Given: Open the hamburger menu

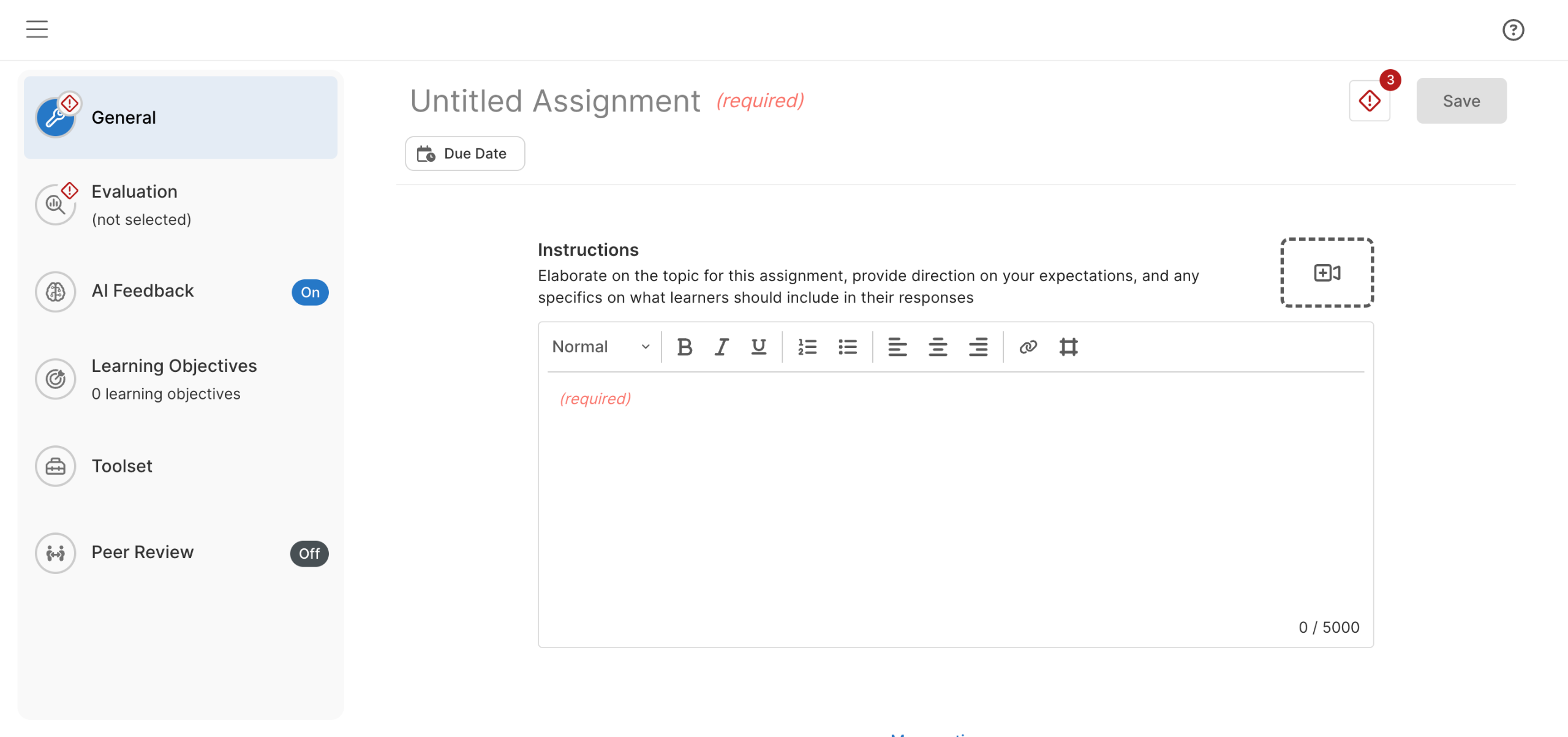Looking at the screenshot, I should tap(37, 29).
